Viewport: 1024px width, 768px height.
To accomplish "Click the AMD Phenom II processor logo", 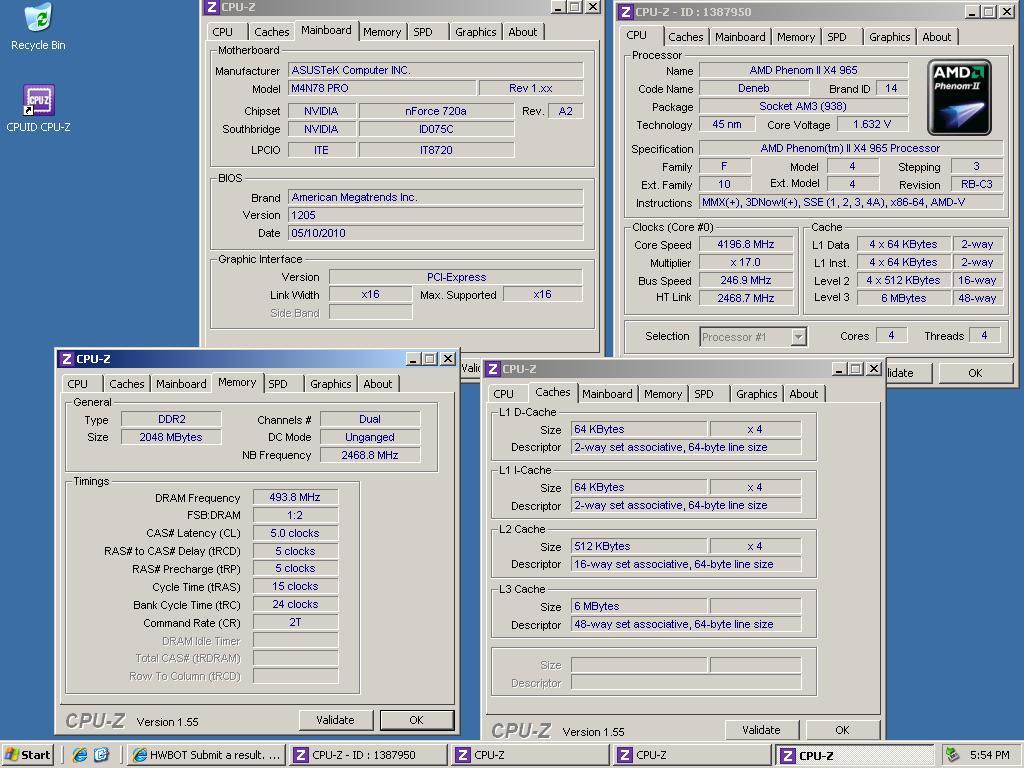I will click(x=959, y=98).
